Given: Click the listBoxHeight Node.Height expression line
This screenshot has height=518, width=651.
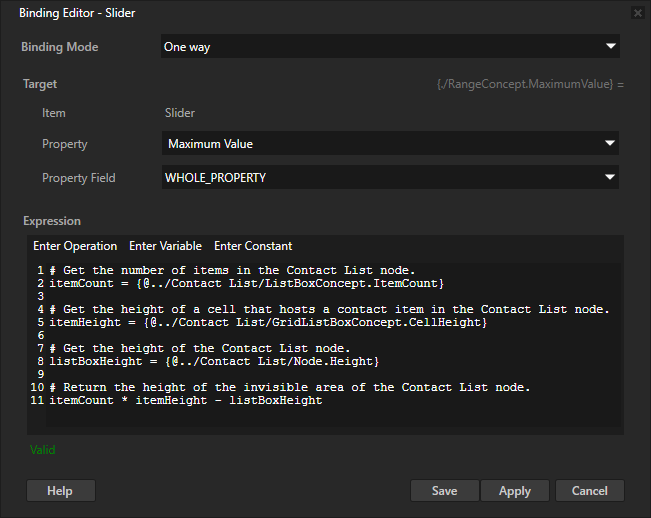Looking at the screenshot, I should coord(213,360).
